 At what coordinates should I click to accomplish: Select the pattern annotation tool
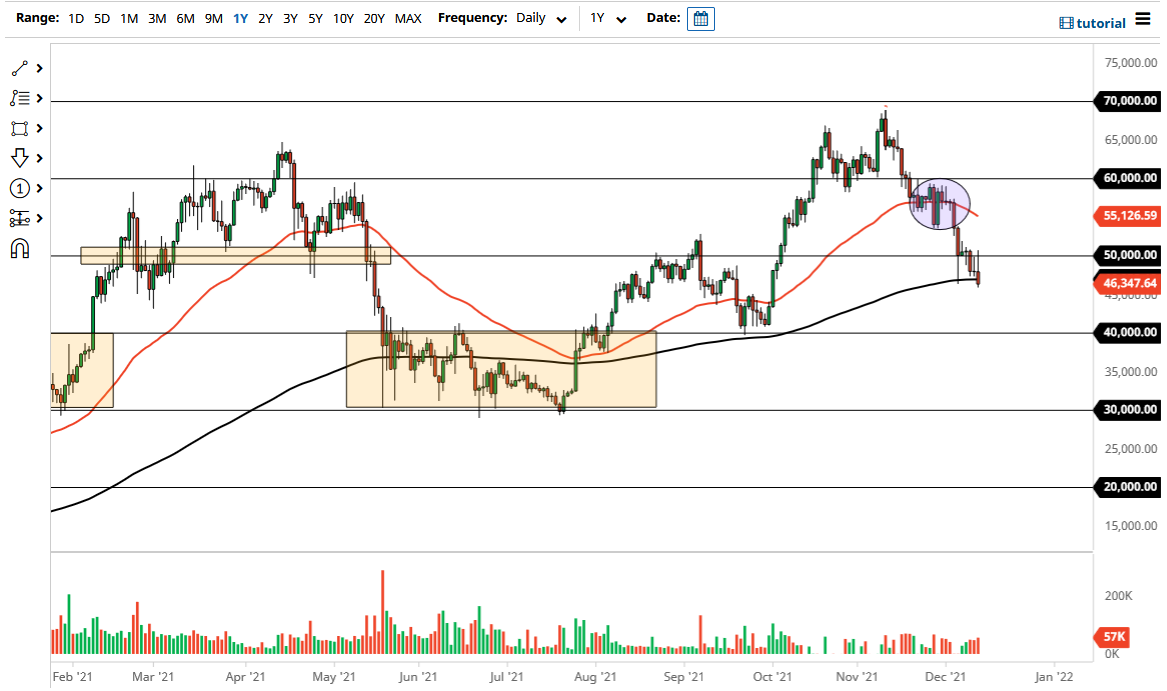click(x=22, y=98)
